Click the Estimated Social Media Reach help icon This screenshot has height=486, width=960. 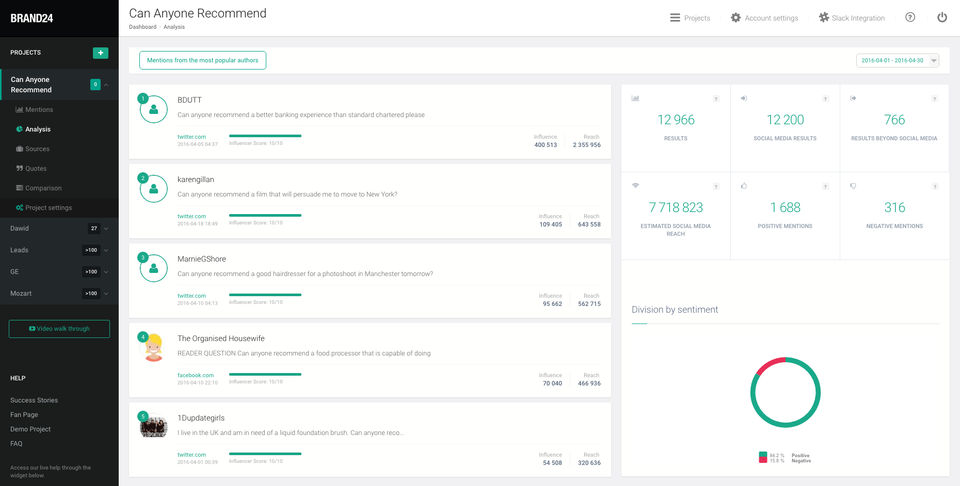pos(715,187)
